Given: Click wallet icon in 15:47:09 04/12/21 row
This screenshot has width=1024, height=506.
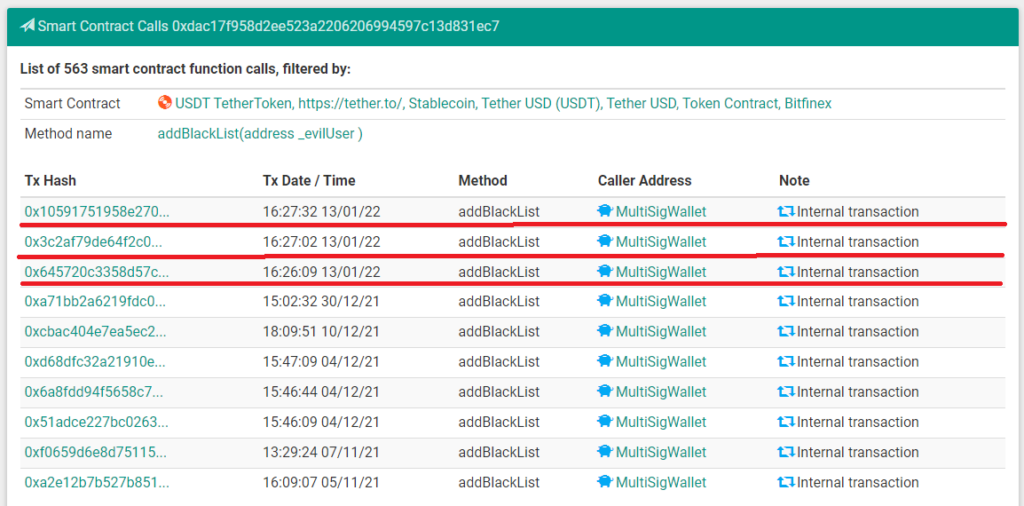Looking at the screenshot, I should click(605, 362).
